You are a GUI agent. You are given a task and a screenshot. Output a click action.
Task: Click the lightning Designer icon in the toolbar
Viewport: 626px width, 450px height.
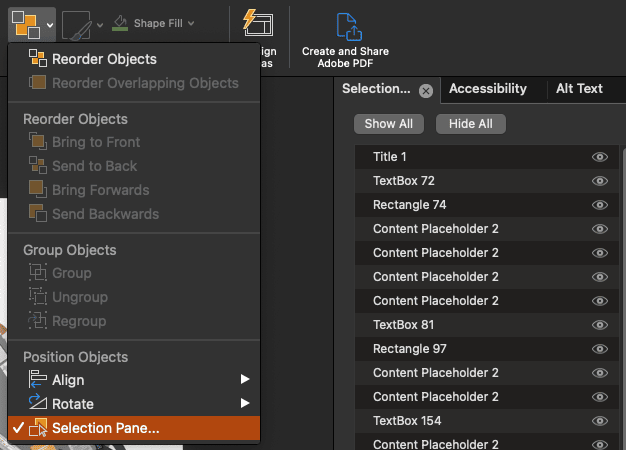pyautogui.click(x=258, y=23)
